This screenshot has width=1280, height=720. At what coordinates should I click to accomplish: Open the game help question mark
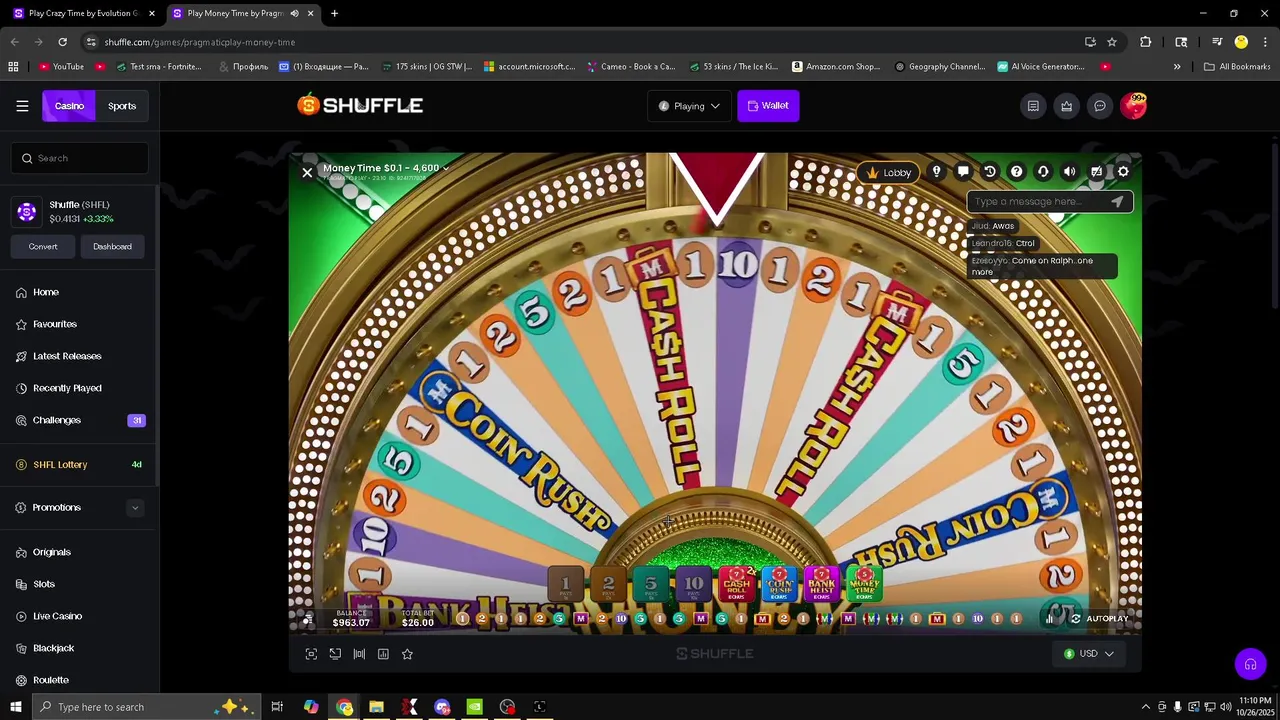[1016, 172]
